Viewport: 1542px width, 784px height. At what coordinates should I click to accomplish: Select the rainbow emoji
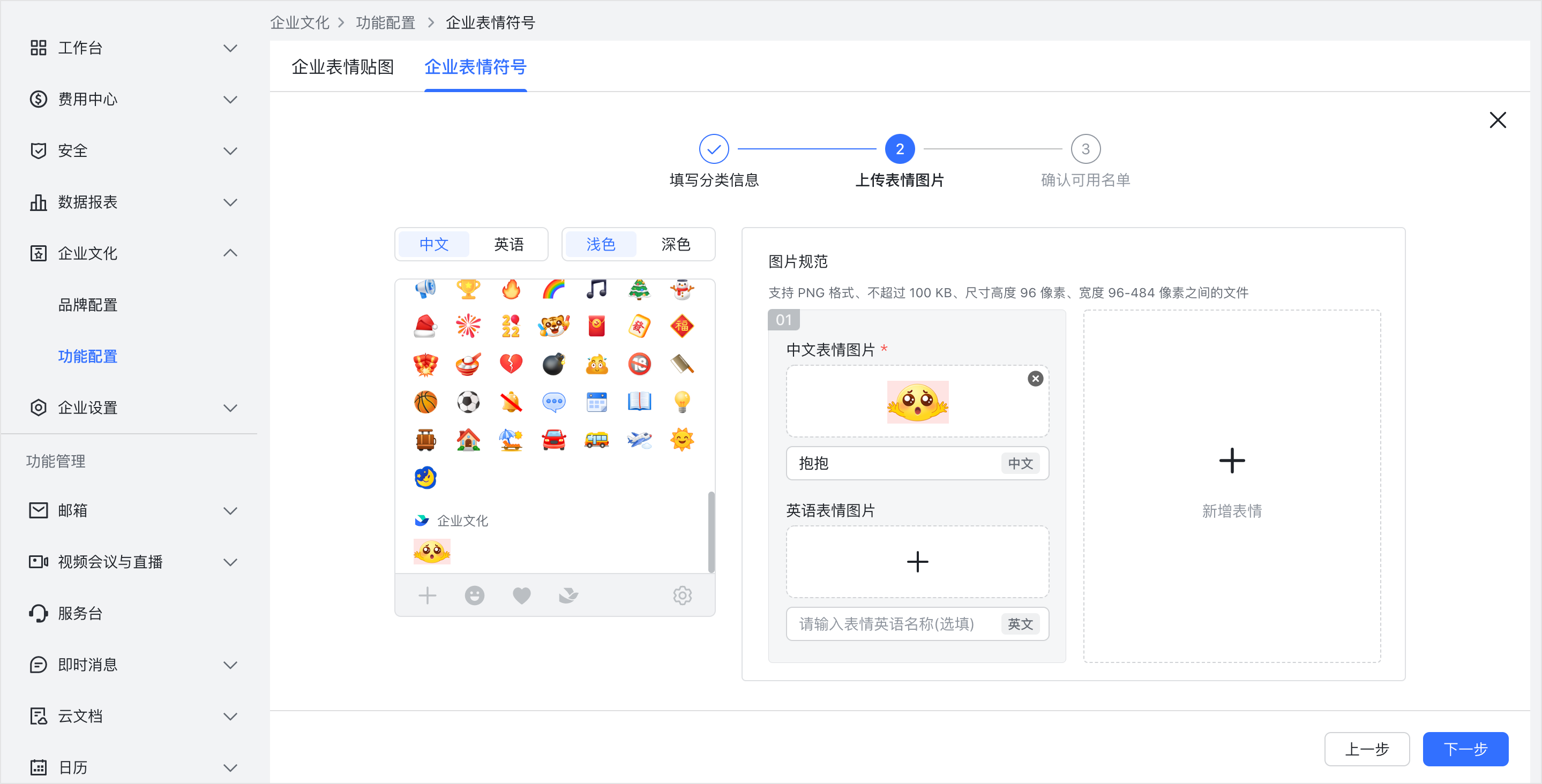coord(553,290)
